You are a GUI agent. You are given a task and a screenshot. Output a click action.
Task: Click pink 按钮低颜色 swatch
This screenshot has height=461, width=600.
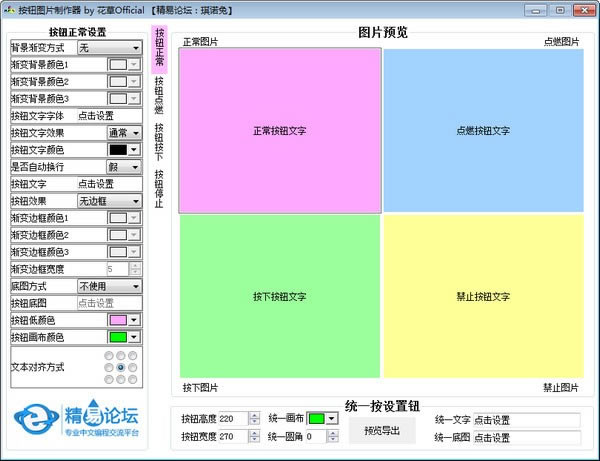118,320
